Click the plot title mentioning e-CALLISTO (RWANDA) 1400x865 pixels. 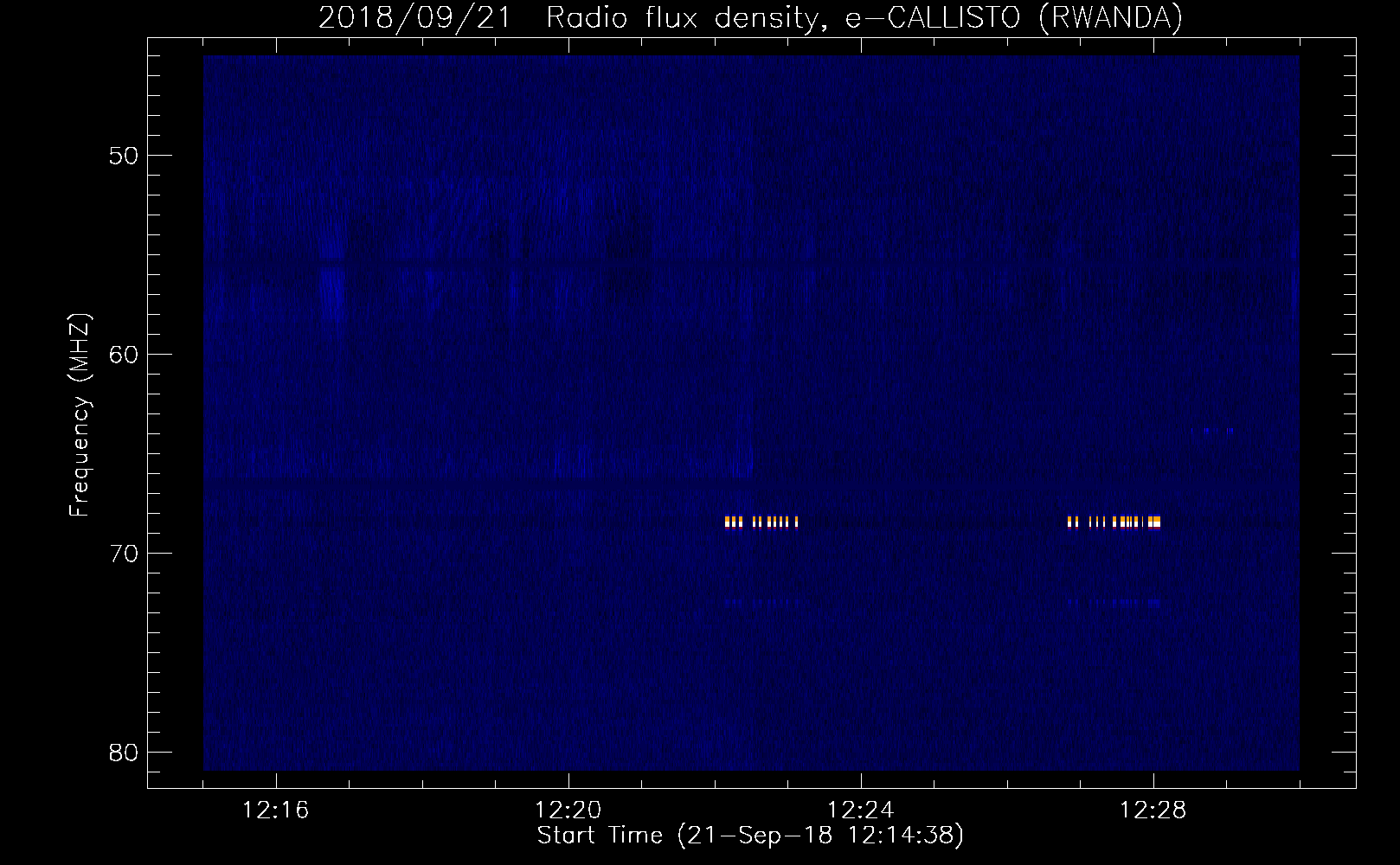coord(750,17)
